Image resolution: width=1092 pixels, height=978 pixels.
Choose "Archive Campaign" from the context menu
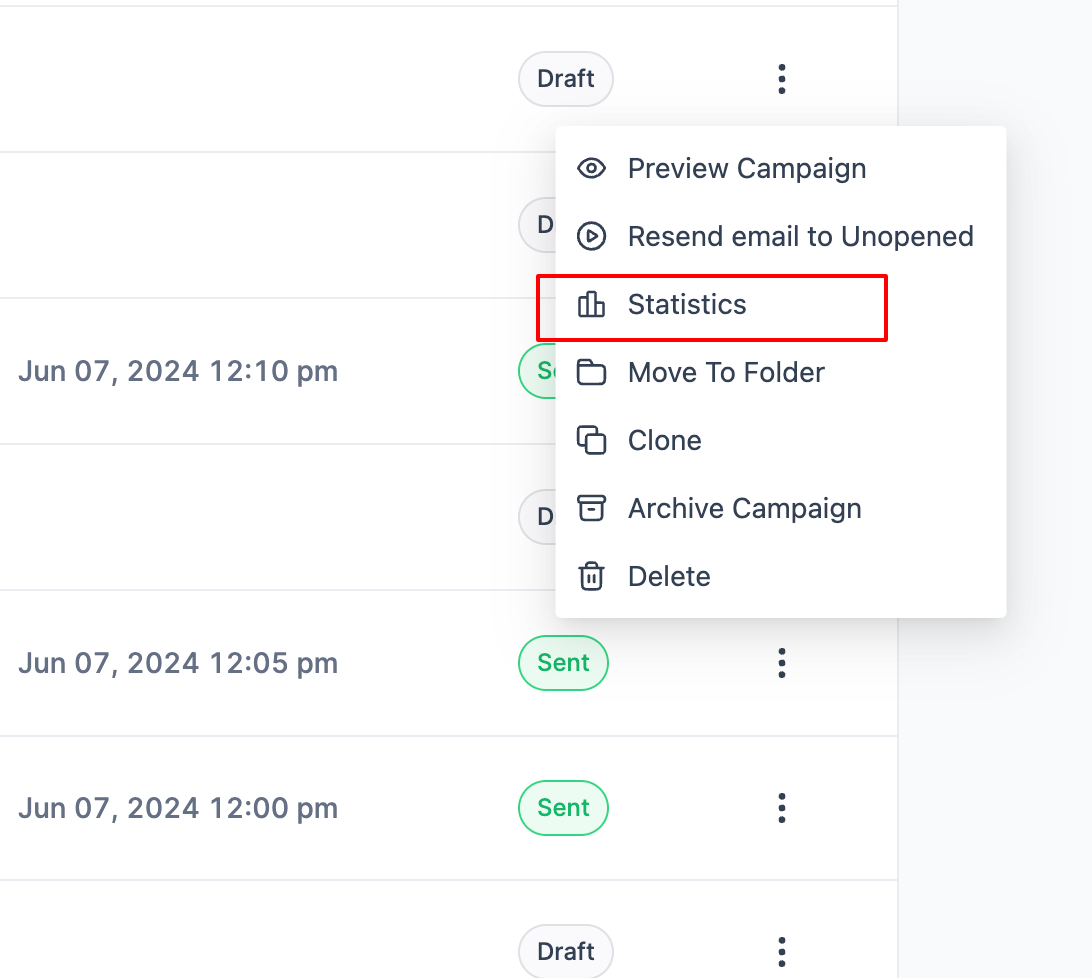tap(744, 508)
